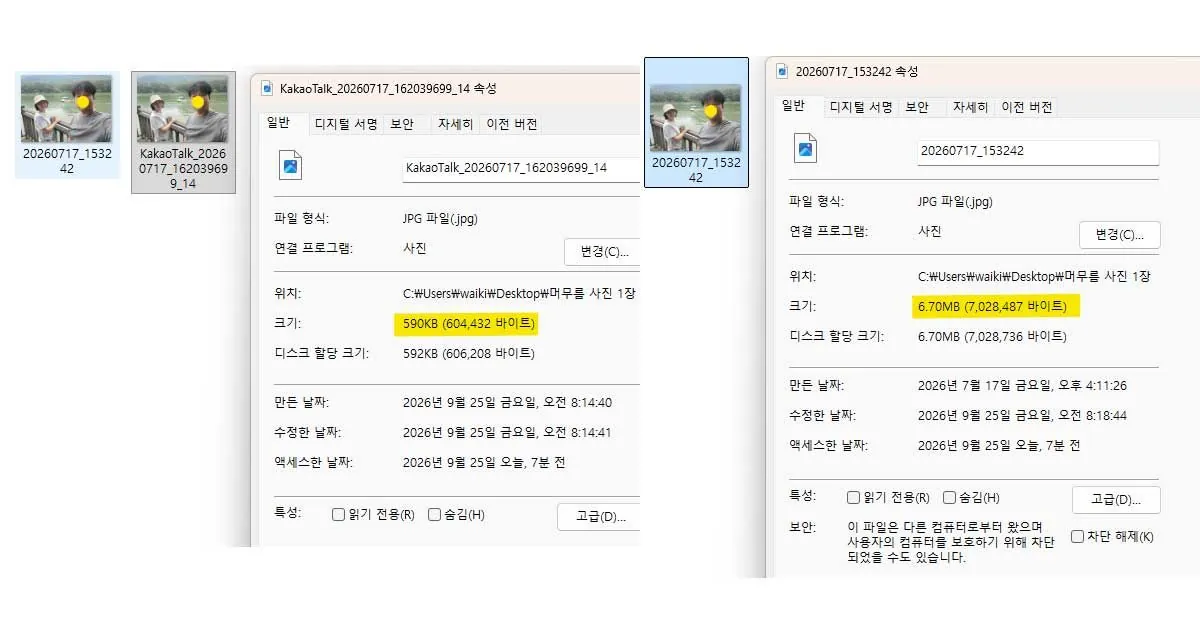The image size is (1200, 630).
Task: Click the file name field showing KakaoTalk_20260717_162039699_14
Action: pyautogui.click(x=520, y=169)
